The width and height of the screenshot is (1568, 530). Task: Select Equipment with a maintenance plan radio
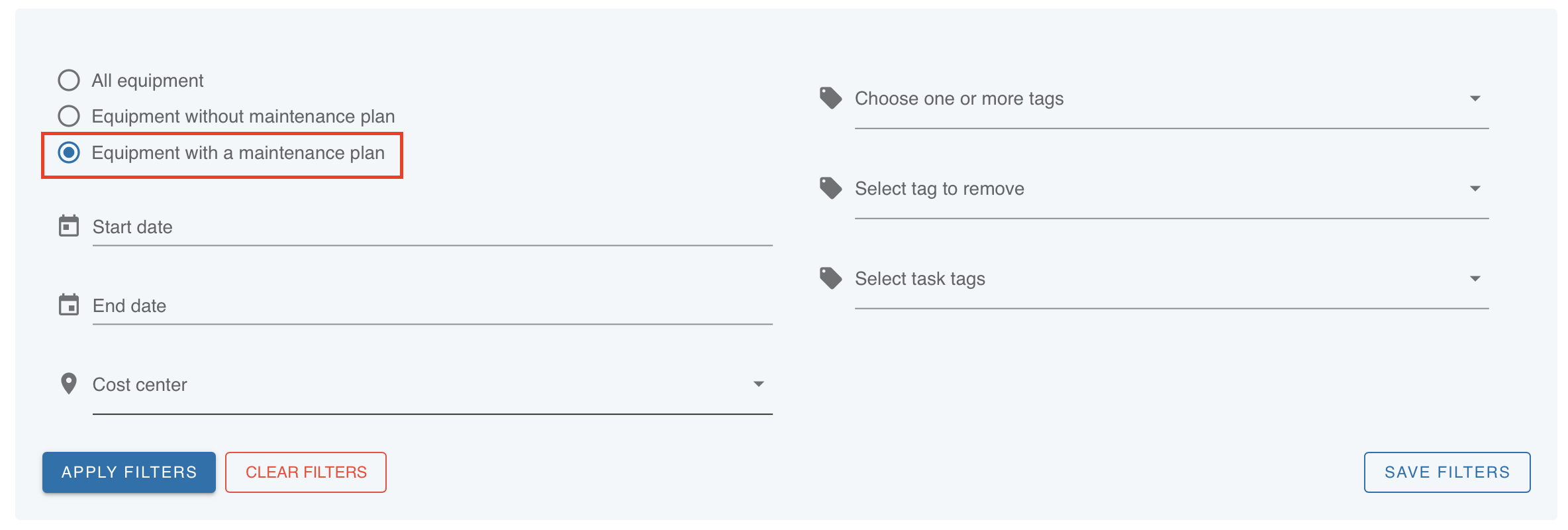tap(69, 152)
